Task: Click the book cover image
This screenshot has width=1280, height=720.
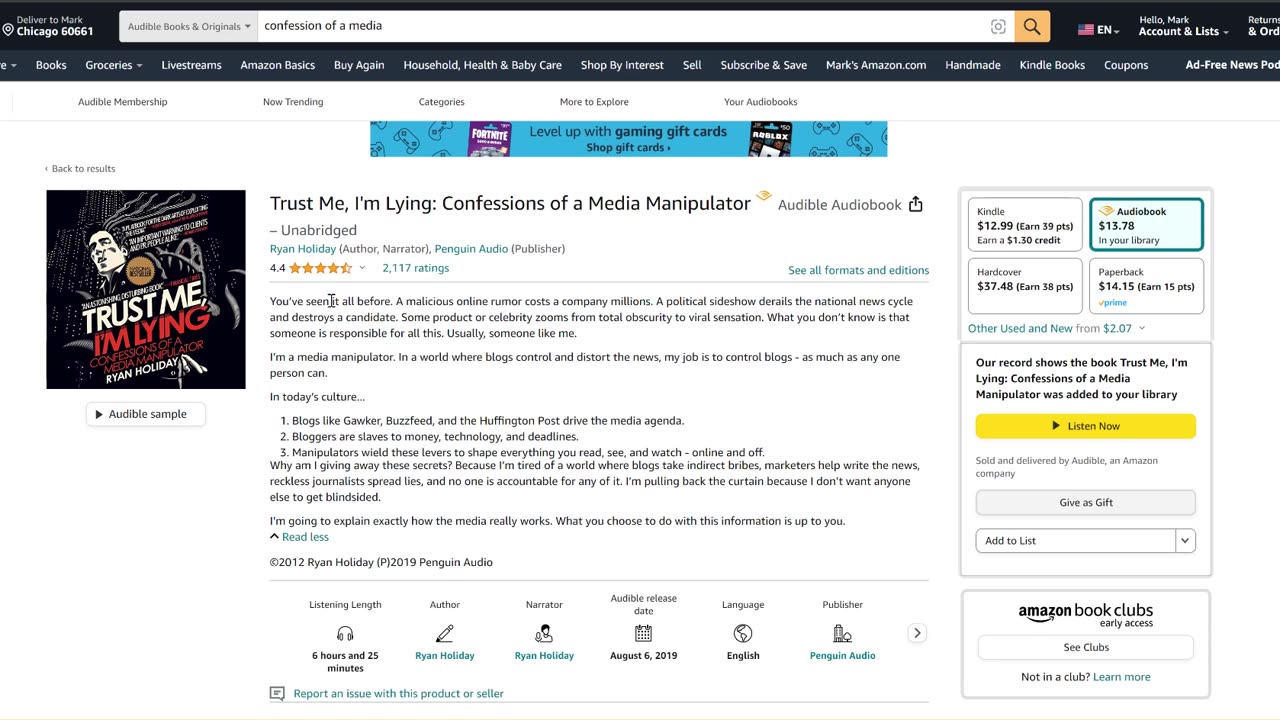Action: pos(146,289)
